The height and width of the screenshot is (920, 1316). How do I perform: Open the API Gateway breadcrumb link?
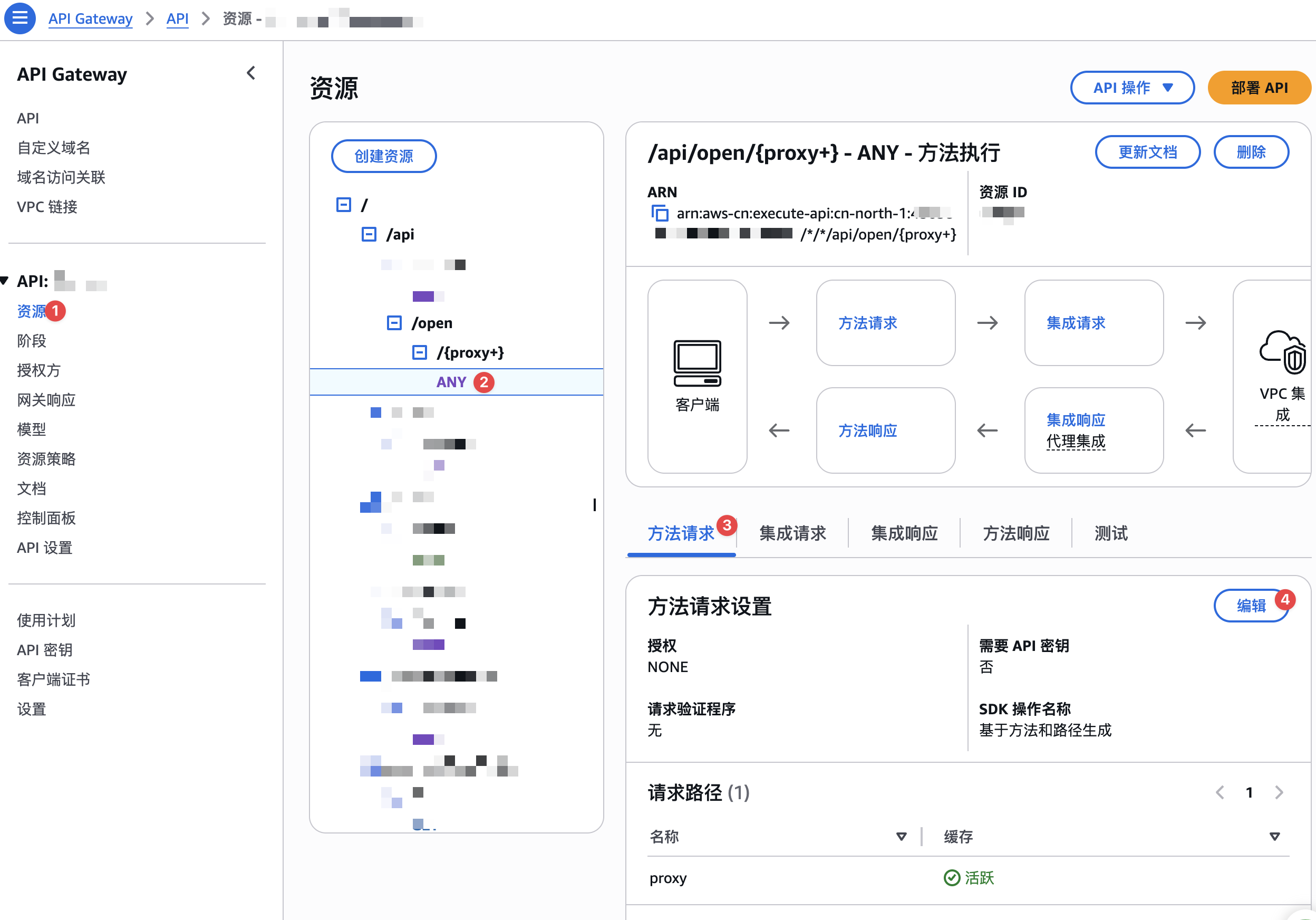click(x=90, y=18)
